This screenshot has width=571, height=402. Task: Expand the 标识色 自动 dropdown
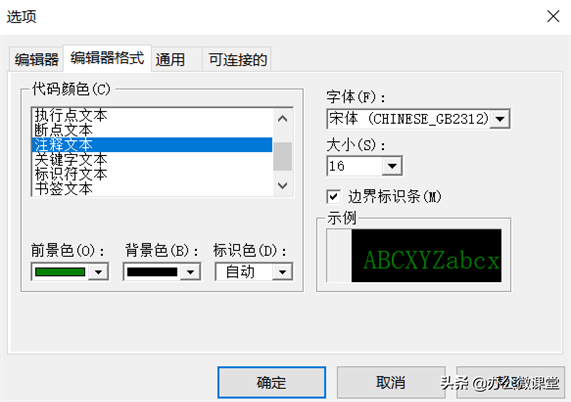point(282,272)
